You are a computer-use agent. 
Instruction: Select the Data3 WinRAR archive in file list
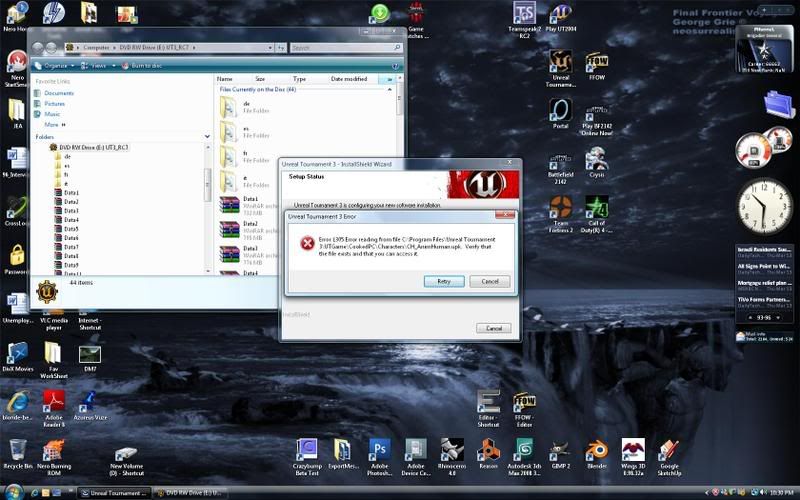pos(246,255)
